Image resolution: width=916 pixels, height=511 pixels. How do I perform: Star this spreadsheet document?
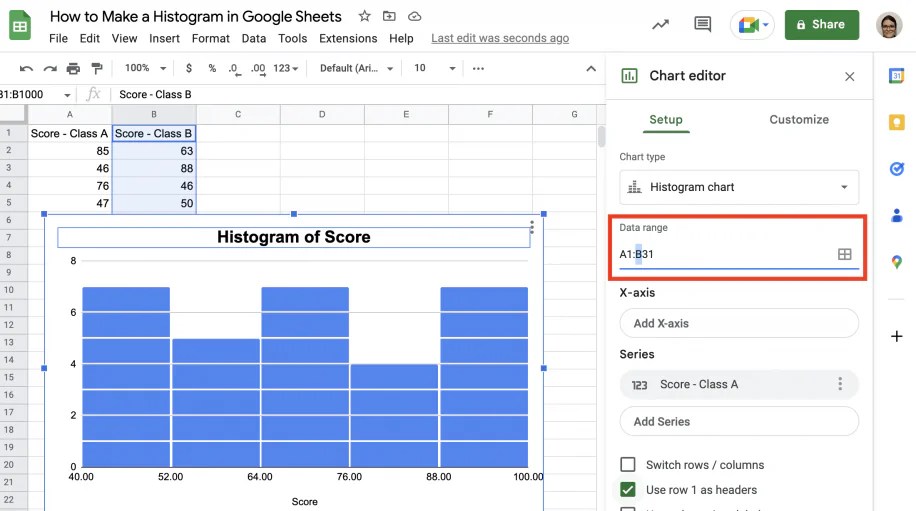click(365, 16)
